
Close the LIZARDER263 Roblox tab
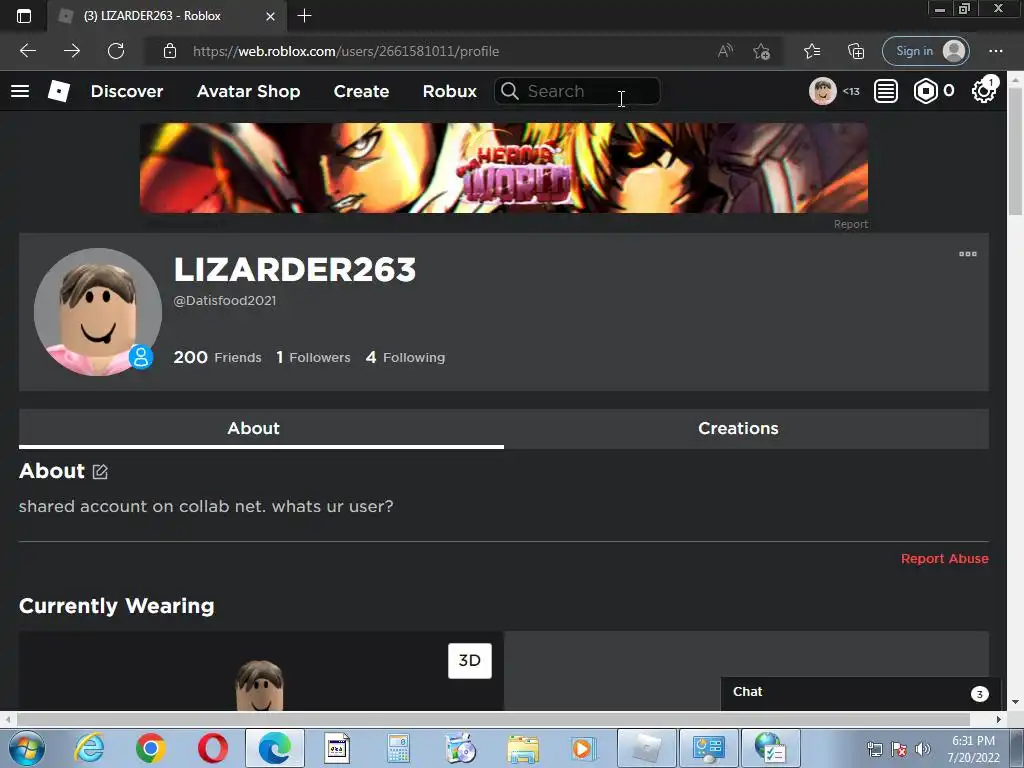point(270,16)
